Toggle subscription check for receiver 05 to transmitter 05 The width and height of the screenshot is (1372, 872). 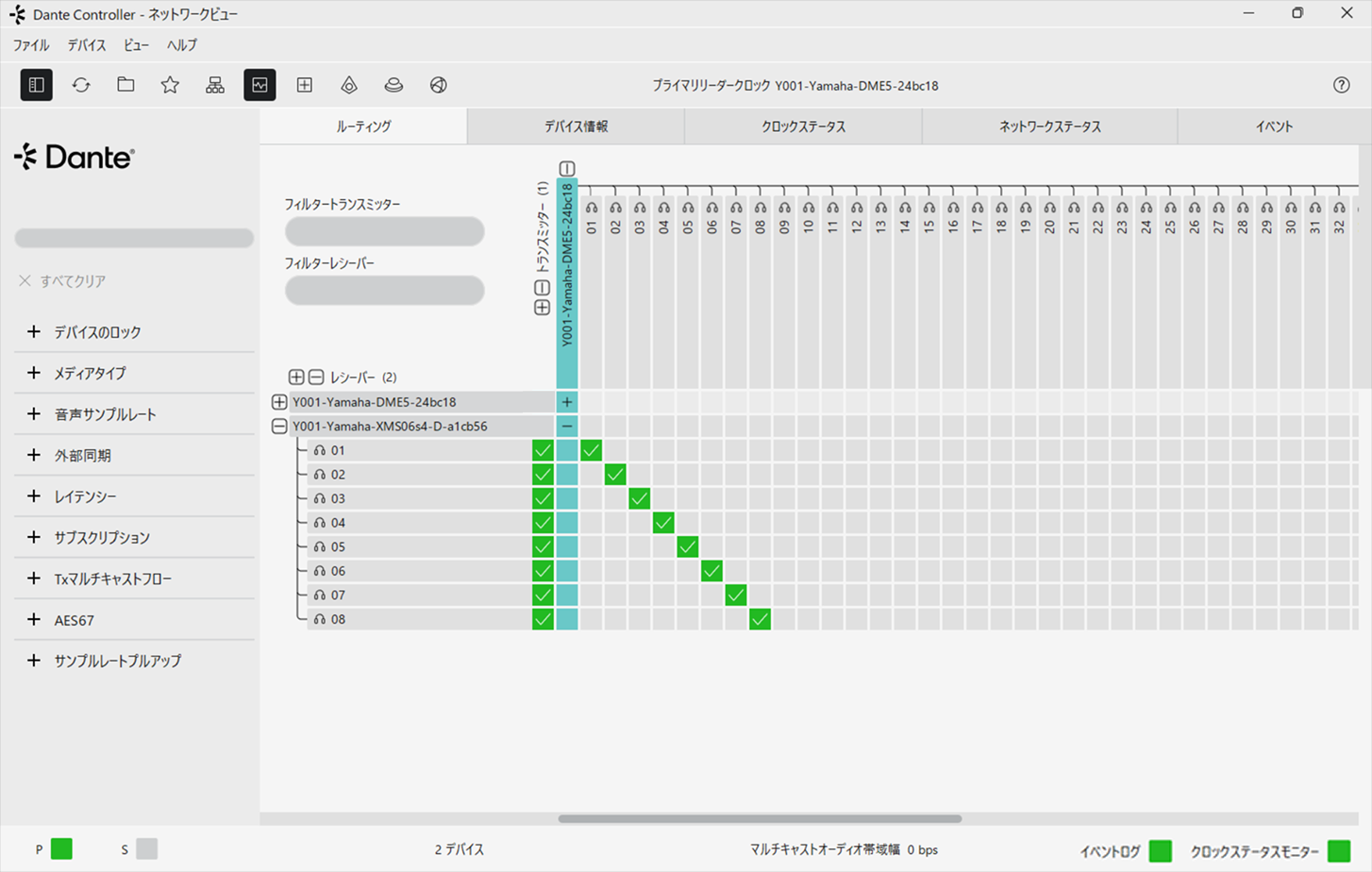pyautogui.click(x=688, y=546)
